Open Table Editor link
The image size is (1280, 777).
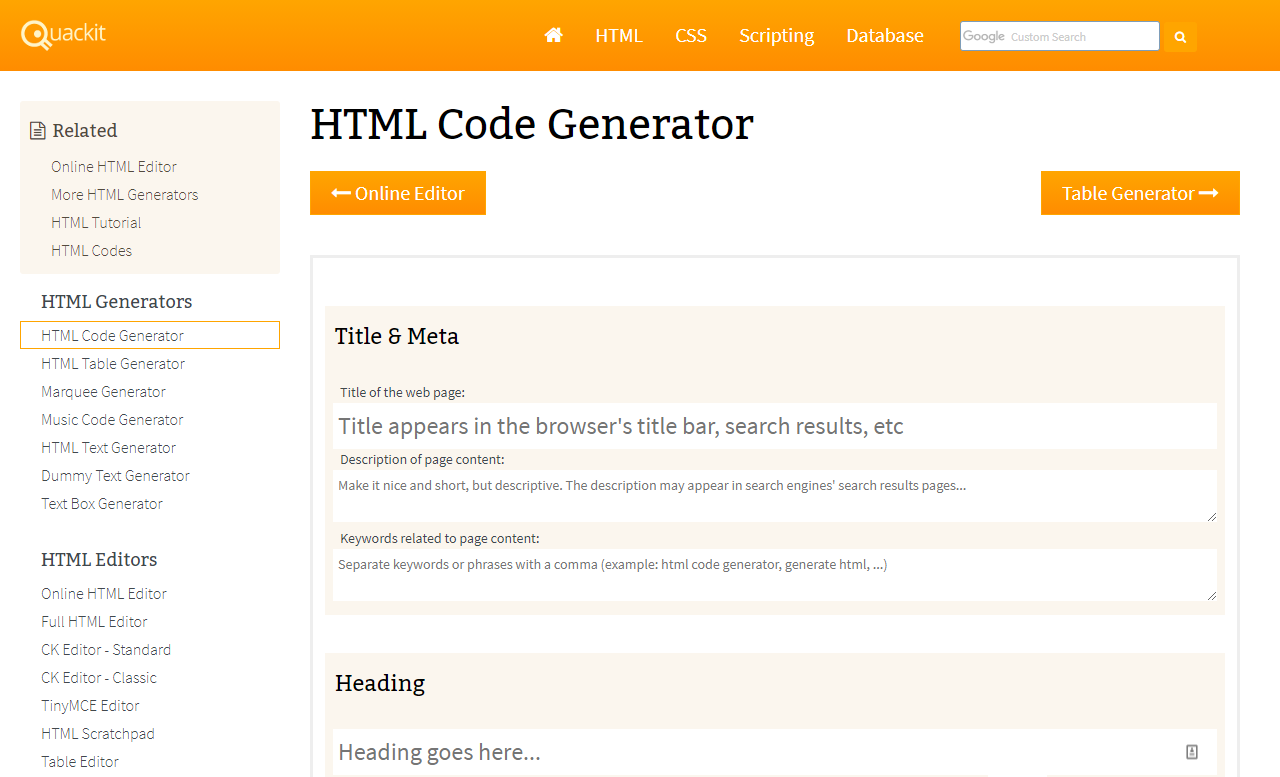tap(80, 761)
